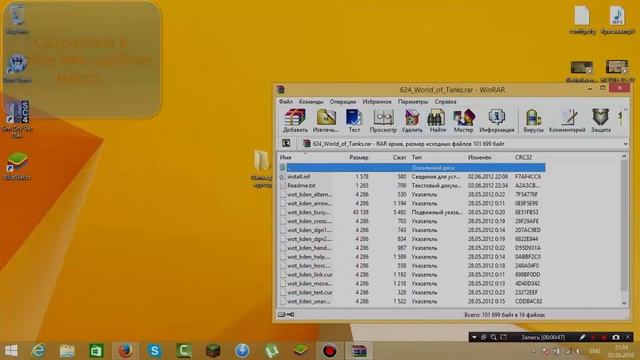Select the MP3 file on the desktop

tap(617, 20)
